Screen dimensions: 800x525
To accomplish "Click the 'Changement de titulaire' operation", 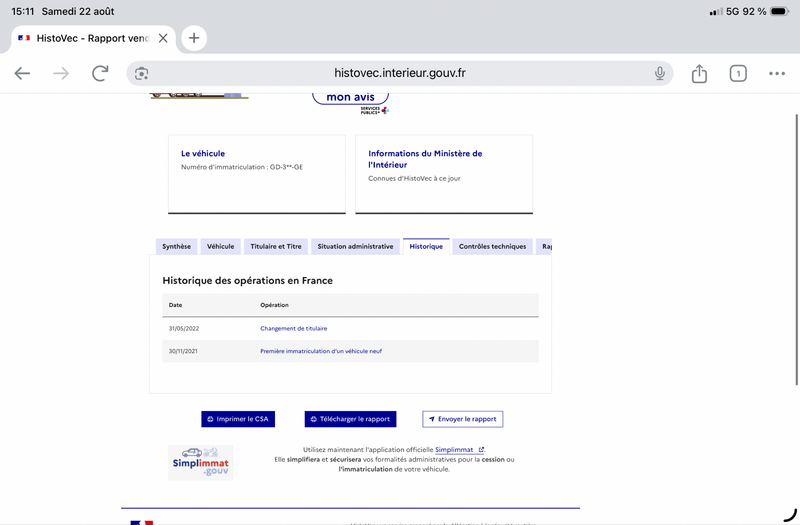I will (293, 329).
